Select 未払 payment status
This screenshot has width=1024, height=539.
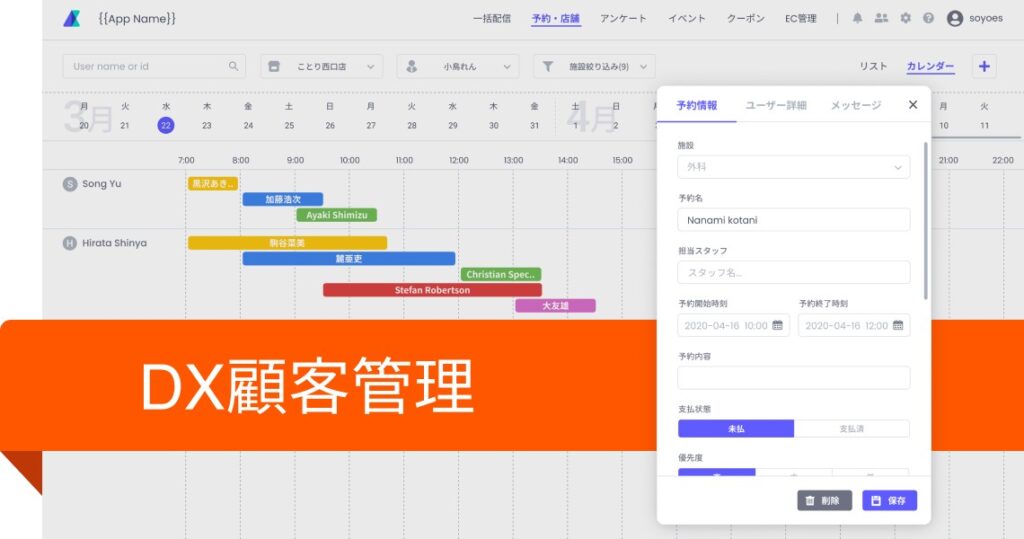[x=736, y=429]
